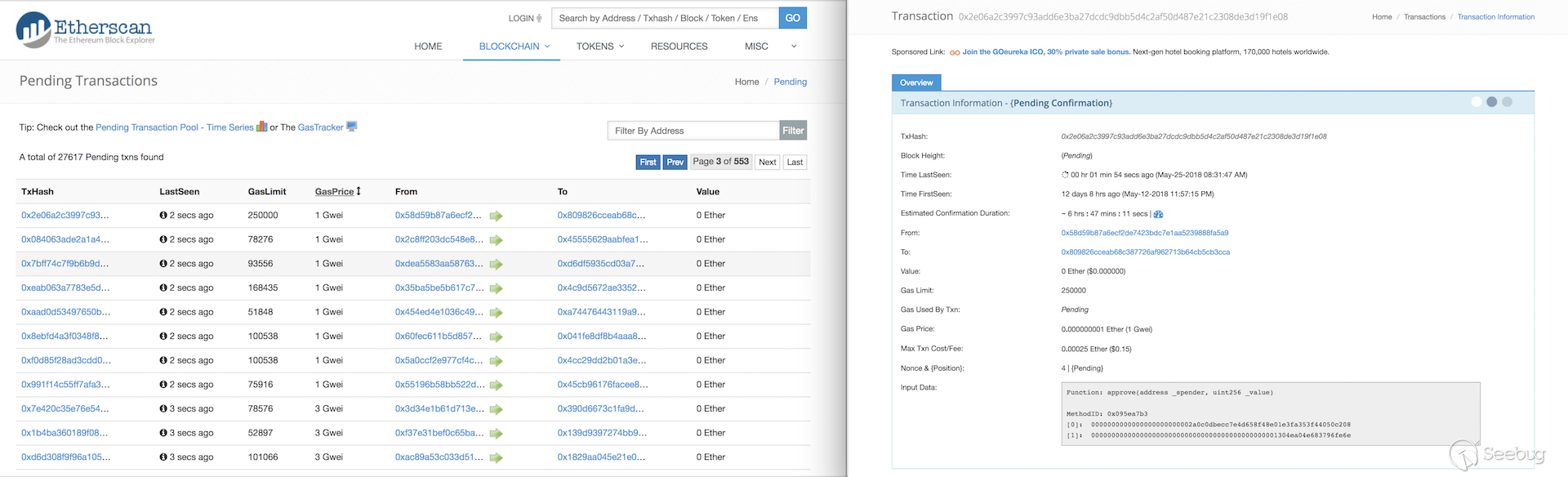The image size is (1568, 477).
Task: Sort by the GasPrice column header
Action: pyautogui.click(x=334, y=191)
